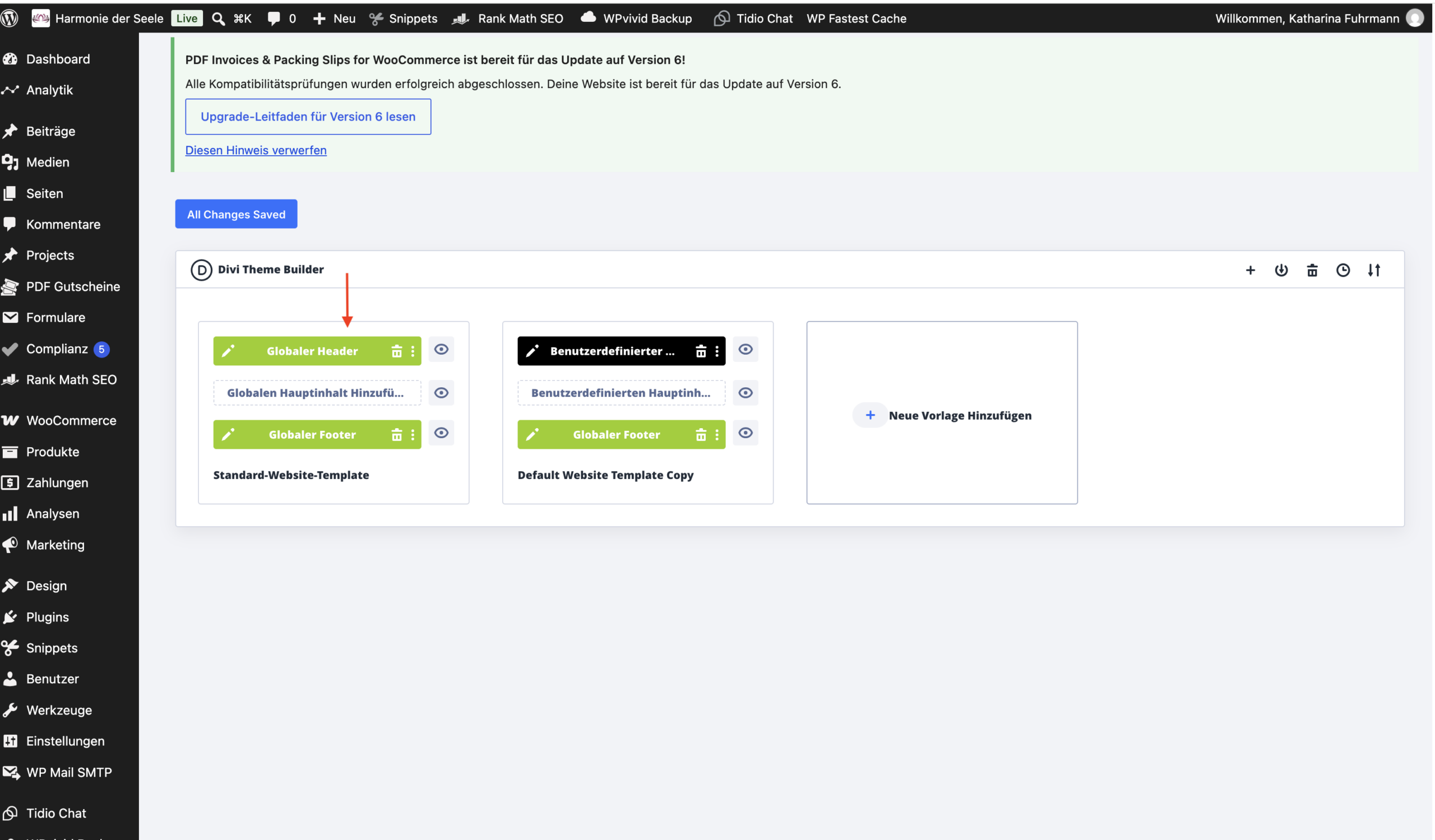Viewport: 1435px width, 840px height.
Task: Click the Default Website Template Copy title
Action: click(x=606, y=475)
